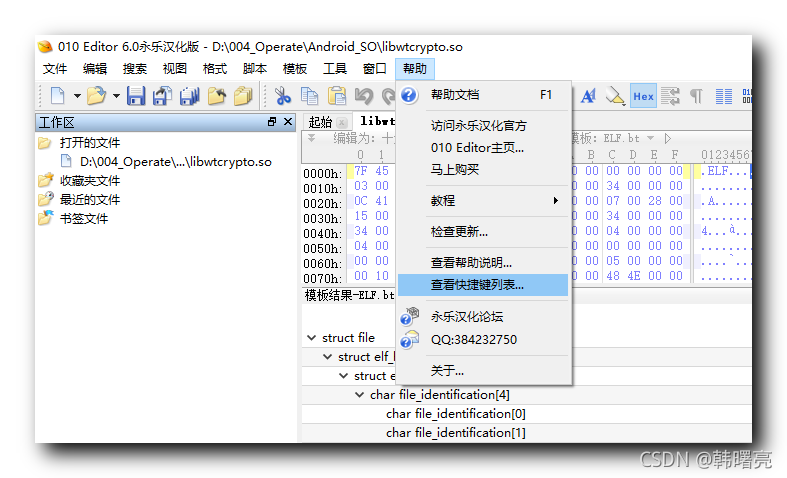Click the column layout lines icon

[x=723, y=95]
